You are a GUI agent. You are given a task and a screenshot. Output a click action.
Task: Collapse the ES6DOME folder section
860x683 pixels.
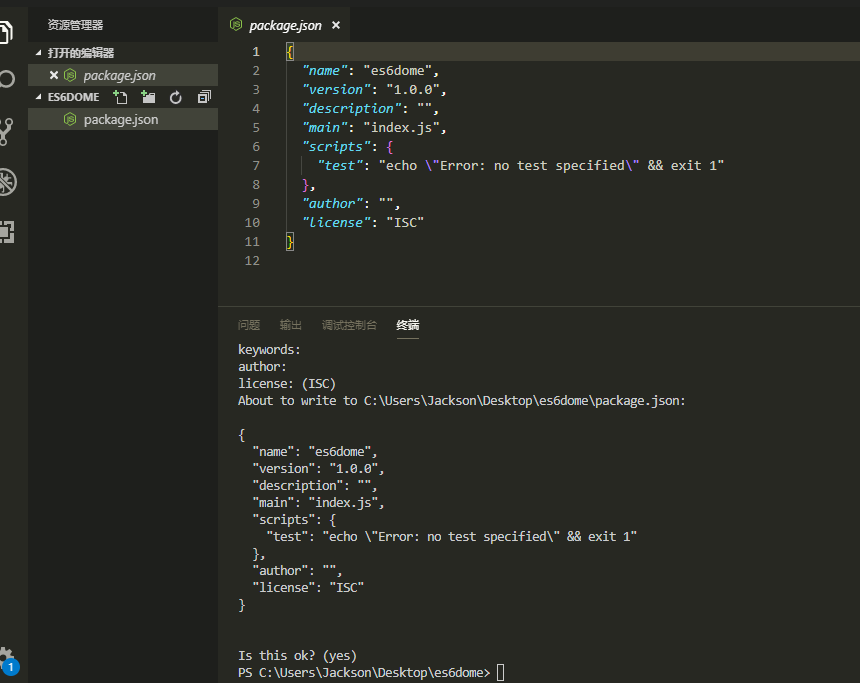click(x=38, y=97)
